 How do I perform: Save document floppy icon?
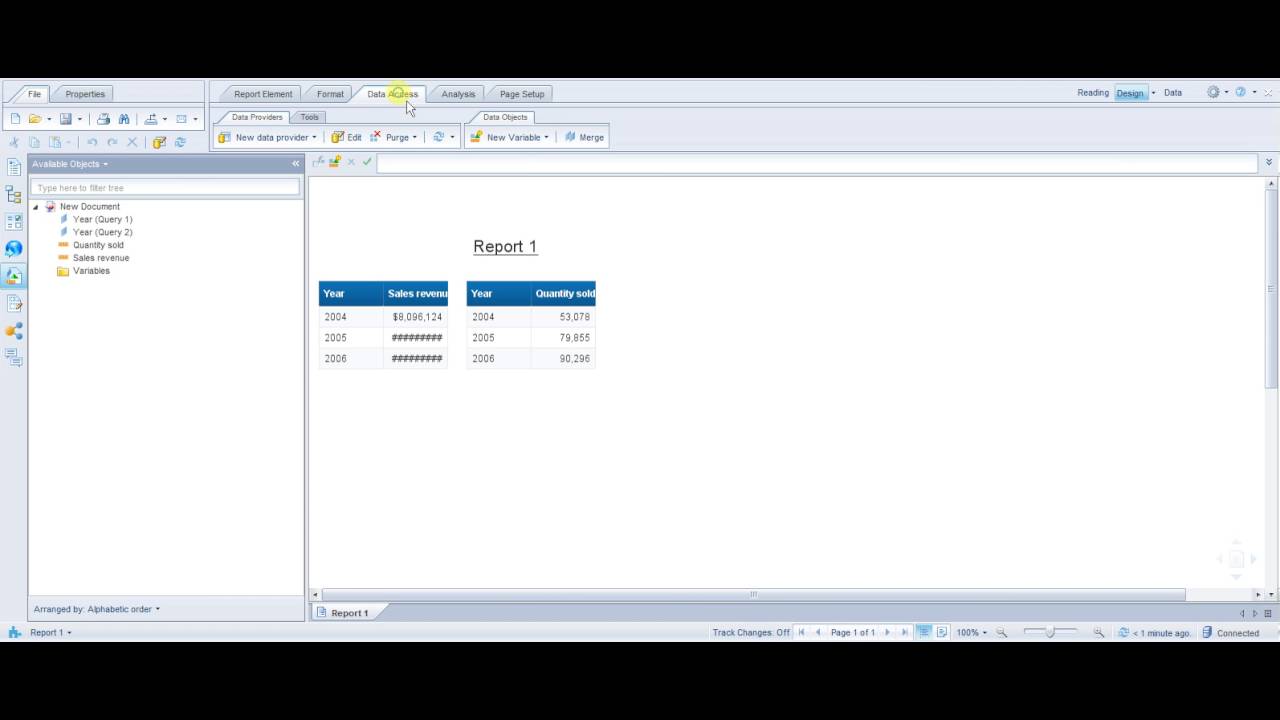65,119
